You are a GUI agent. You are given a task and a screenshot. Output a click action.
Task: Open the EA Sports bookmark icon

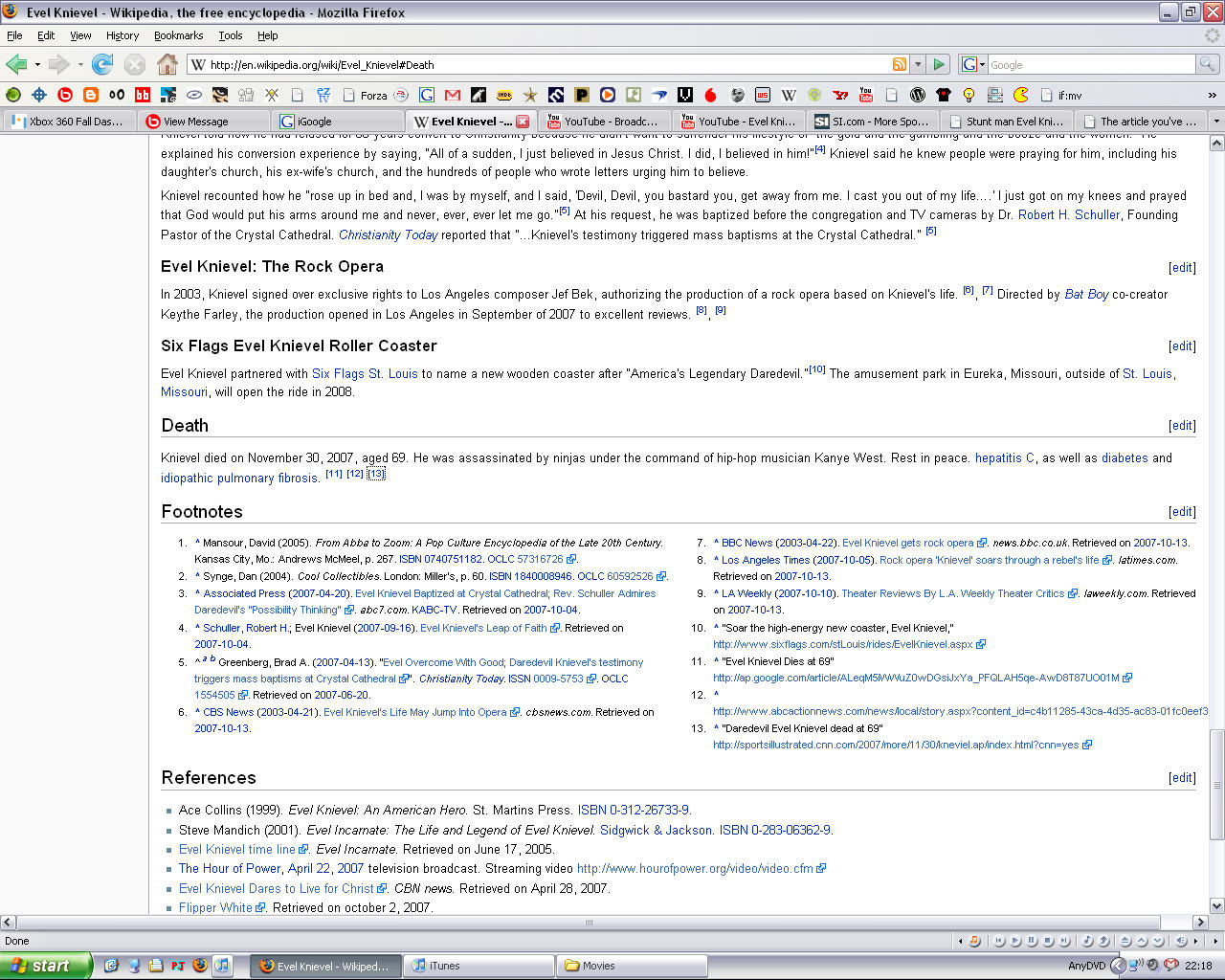click(x=401, y=95)
